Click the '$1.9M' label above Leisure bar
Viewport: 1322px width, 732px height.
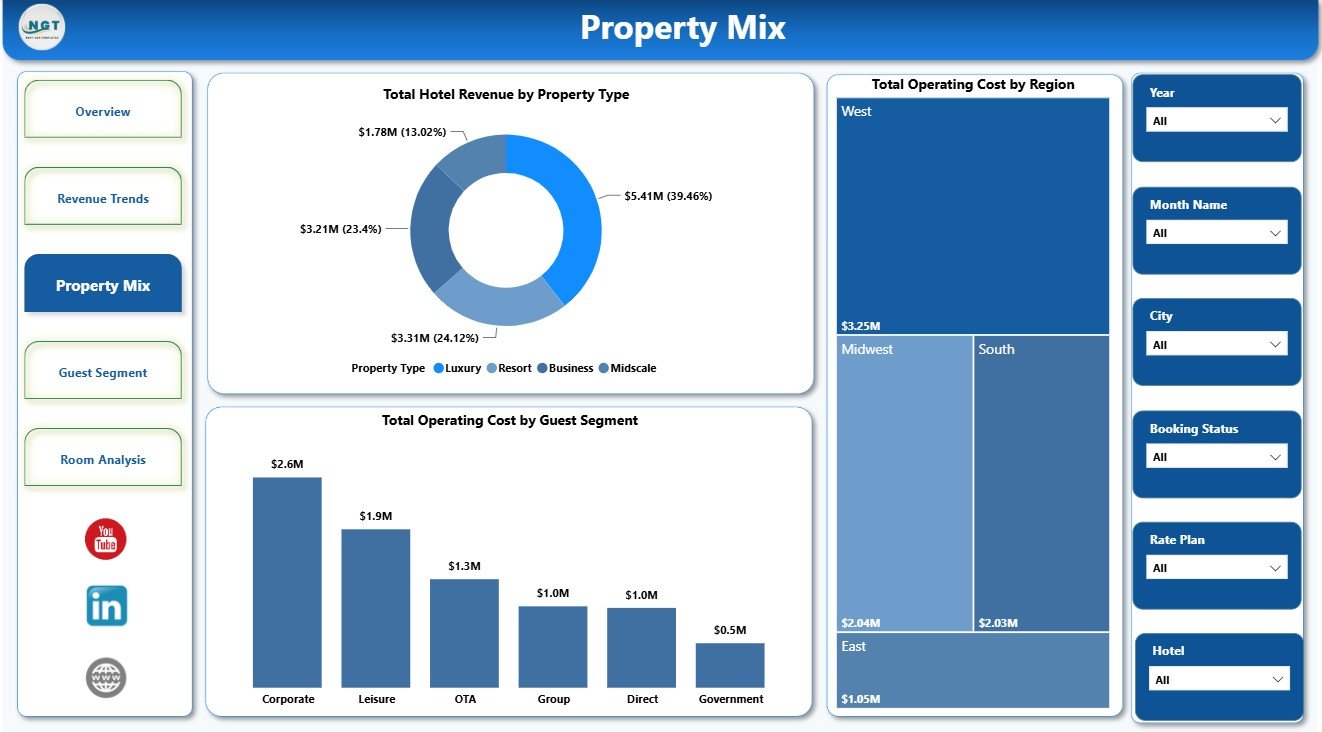coord(376,516)
